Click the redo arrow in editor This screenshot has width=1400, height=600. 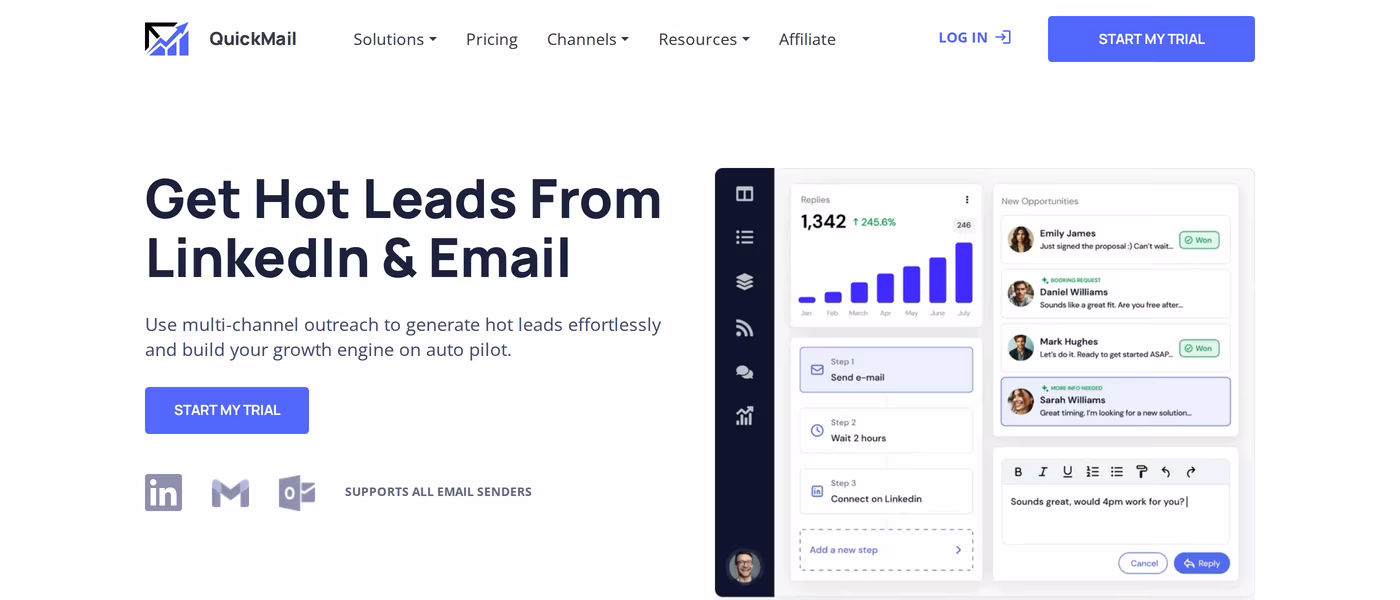pyautogui.click(x=1190, y=472)
